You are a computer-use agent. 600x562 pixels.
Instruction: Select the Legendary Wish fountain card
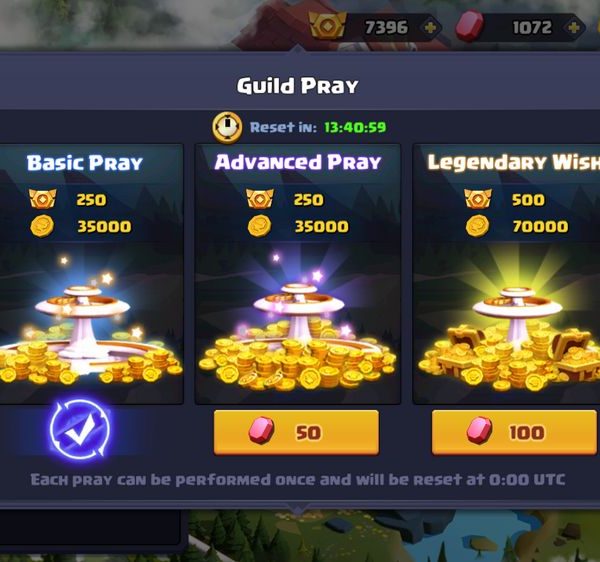(507, 274)
